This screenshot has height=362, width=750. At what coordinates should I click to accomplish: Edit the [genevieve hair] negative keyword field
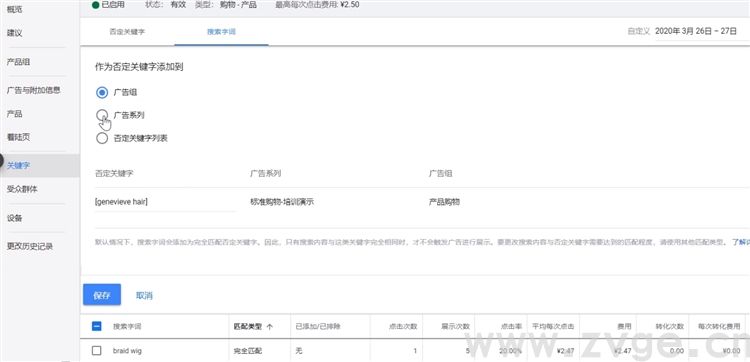tap(165, 202)
